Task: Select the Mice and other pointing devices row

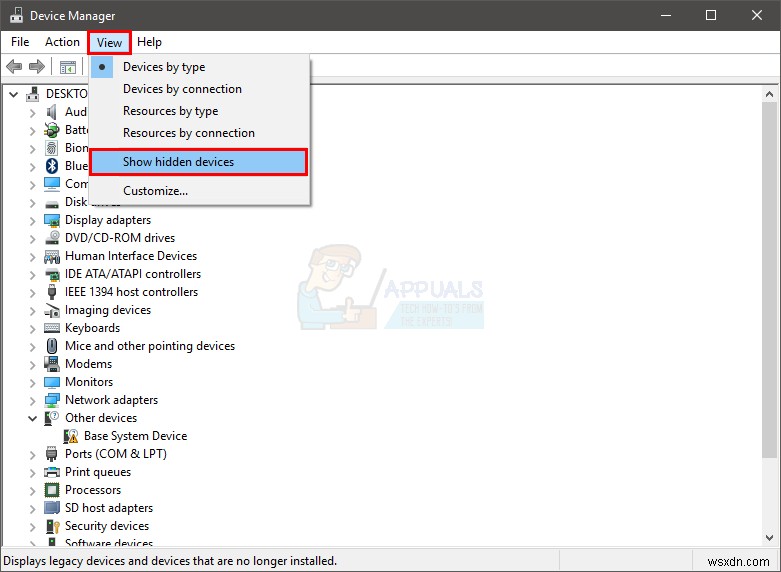Action: point(150,346)
